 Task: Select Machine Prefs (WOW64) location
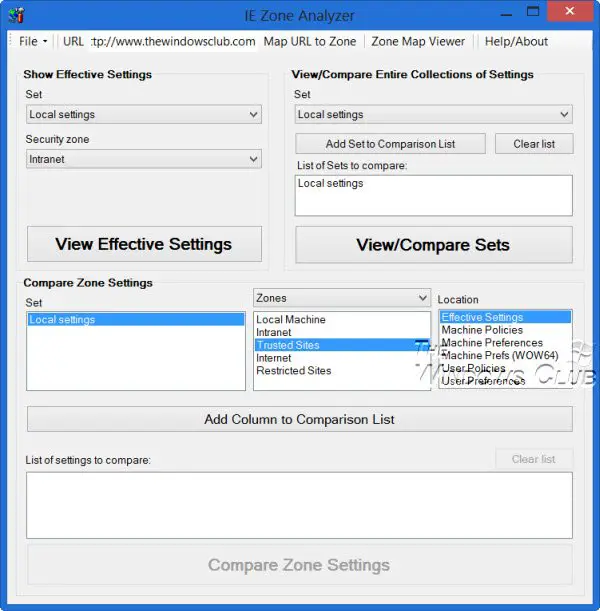point(505,355)
